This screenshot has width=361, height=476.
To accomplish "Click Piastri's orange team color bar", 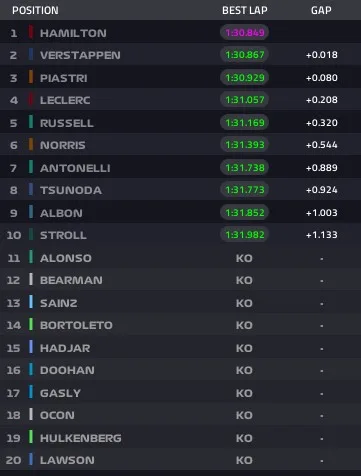I will (31, 77).
